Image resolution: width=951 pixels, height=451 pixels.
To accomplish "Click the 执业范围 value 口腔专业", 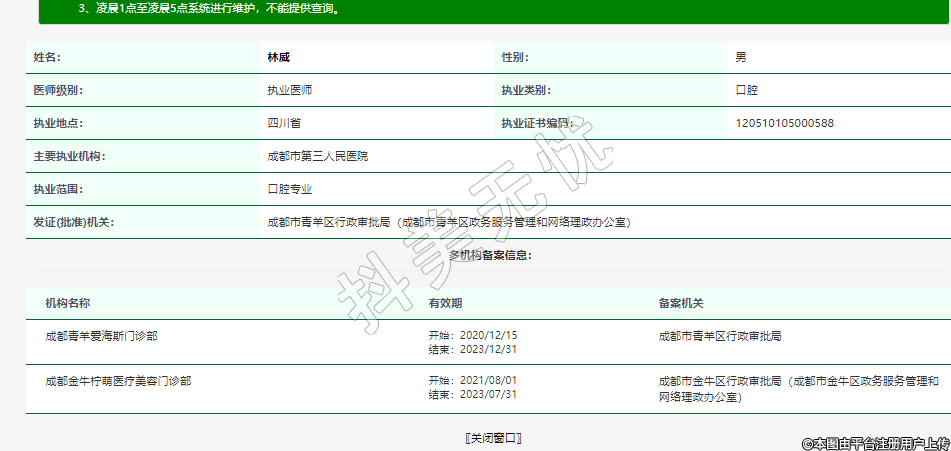I will pos(289,189).
